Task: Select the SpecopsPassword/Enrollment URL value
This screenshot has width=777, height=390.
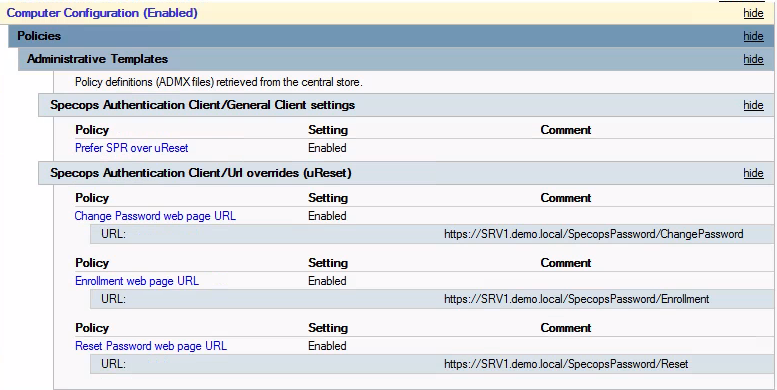Action: pos(577,299)
